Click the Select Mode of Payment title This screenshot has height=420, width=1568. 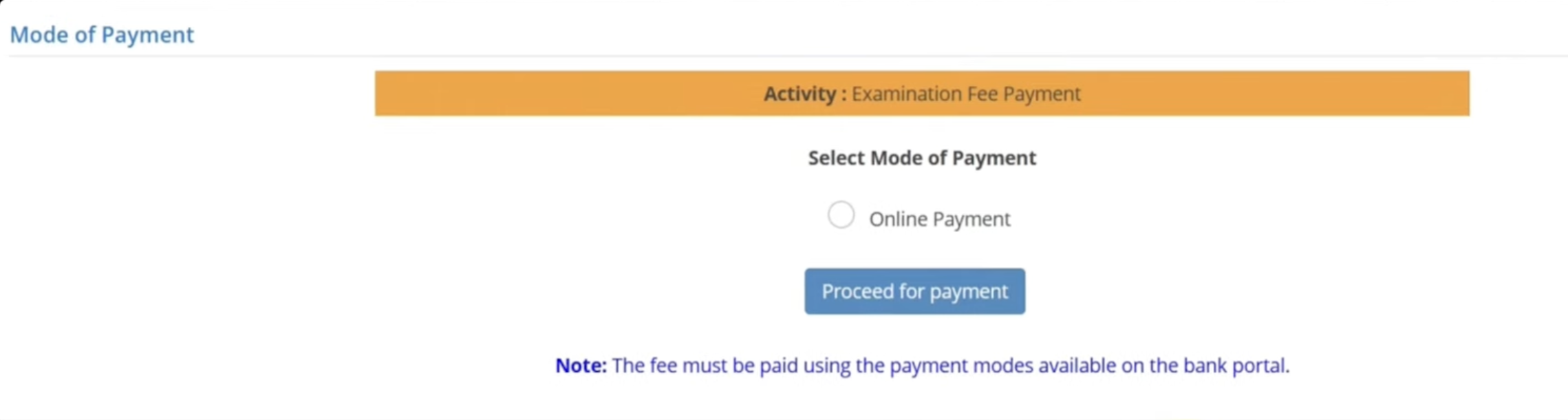point(922,158)
